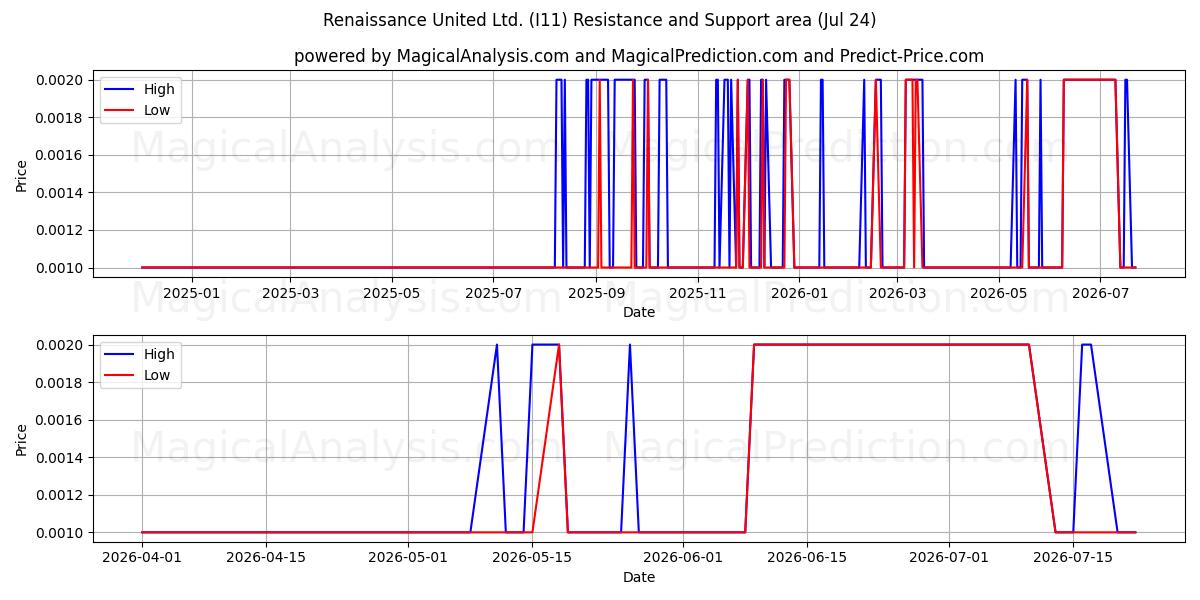This screenshot has width=1200, height=600.
Task: Click the '2025-03' tick on the upper chart
Action: click(290, 293)
